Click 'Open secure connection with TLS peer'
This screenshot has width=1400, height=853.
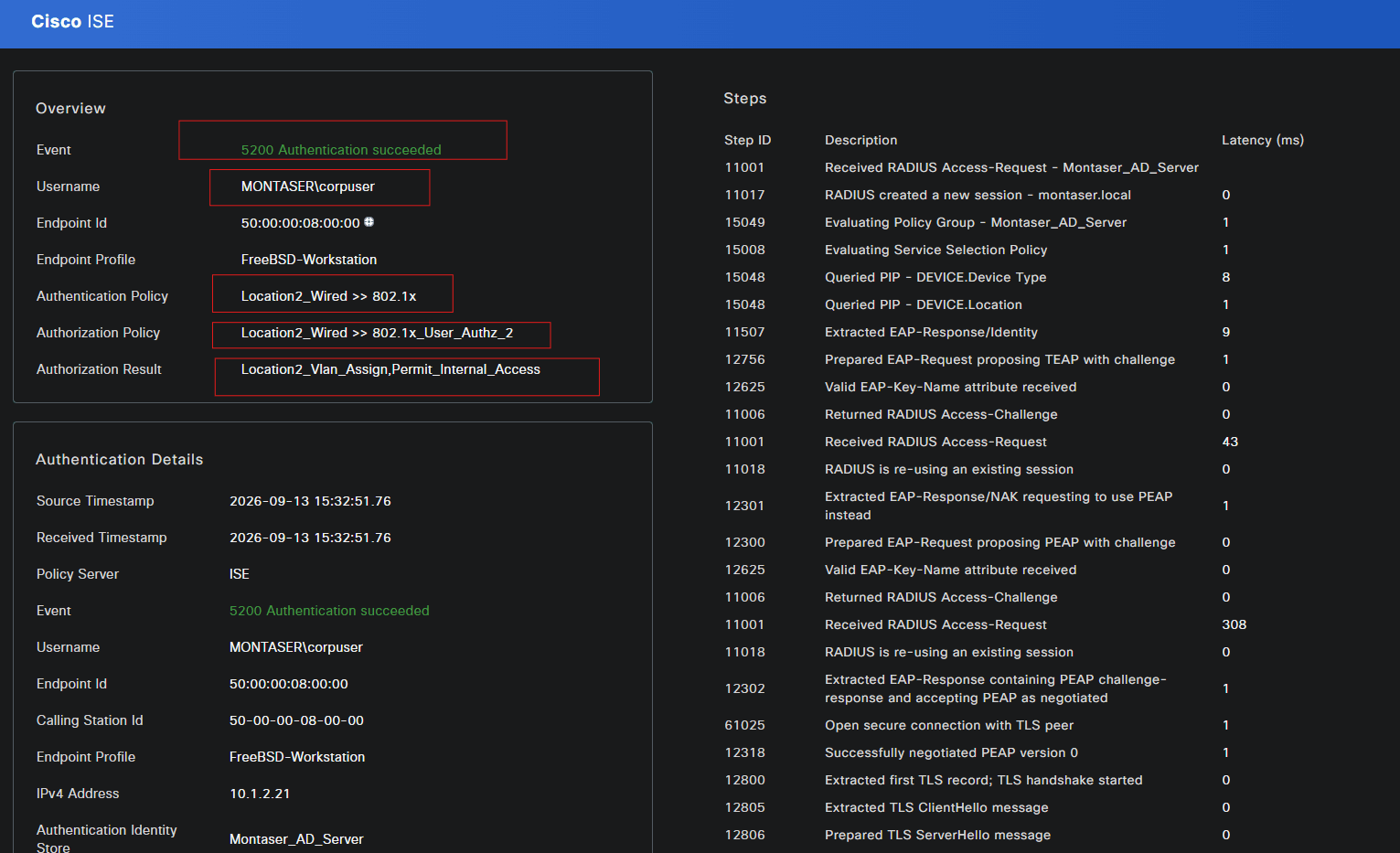click(x=949, y=725)
